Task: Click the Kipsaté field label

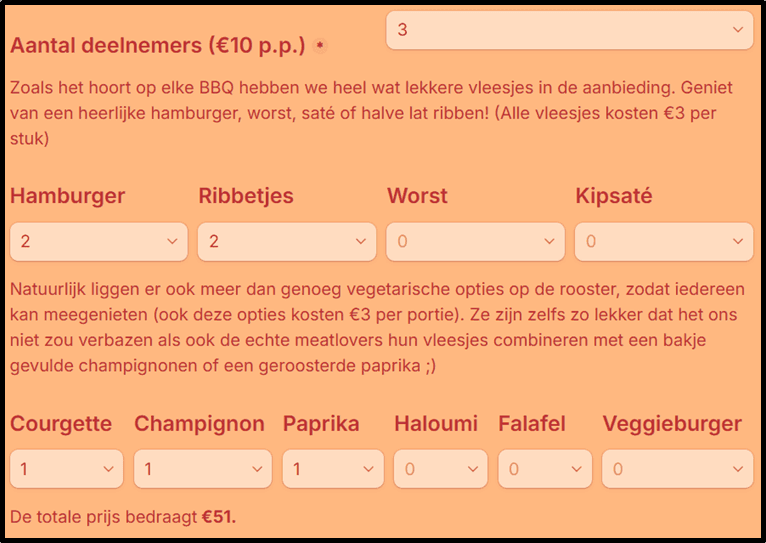Action: [613, 196]
